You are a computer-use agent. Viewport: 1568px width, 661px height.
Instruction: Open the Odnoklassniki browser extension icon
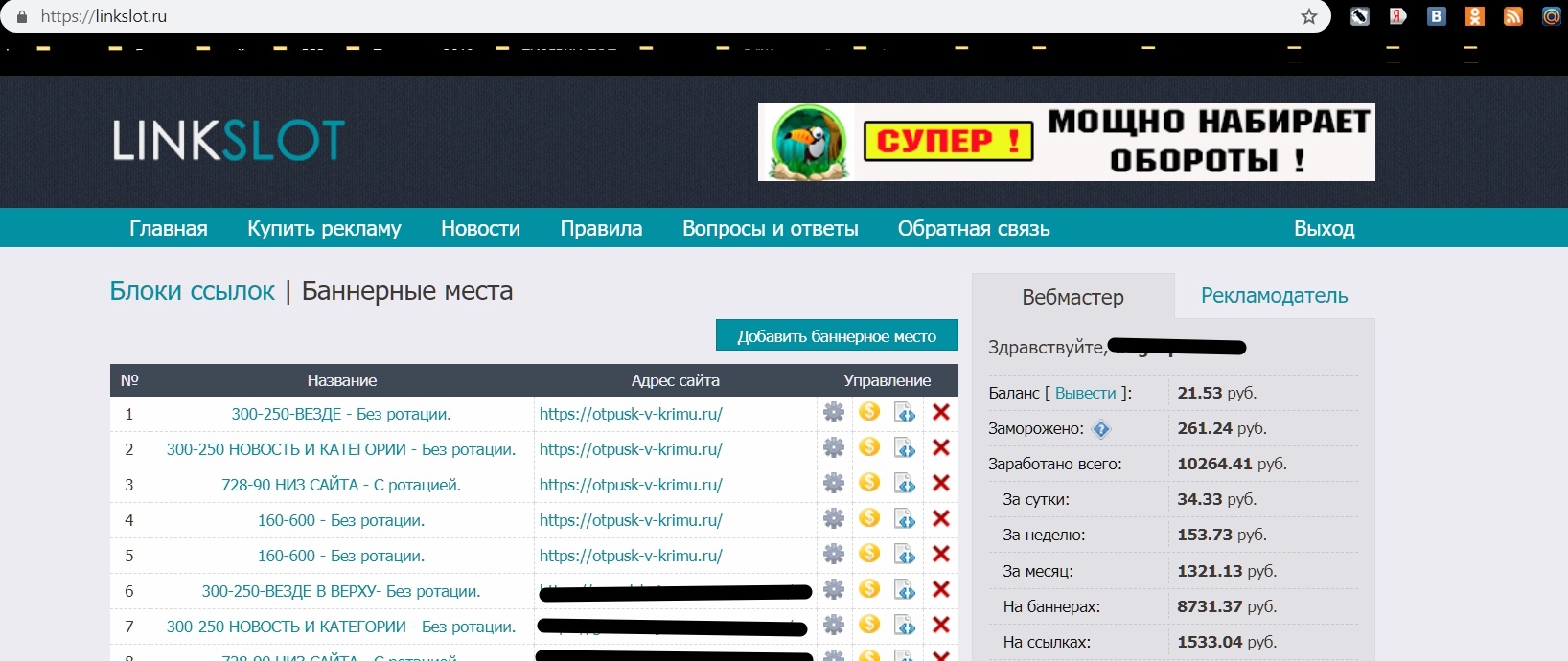(x=1475, y=16)
